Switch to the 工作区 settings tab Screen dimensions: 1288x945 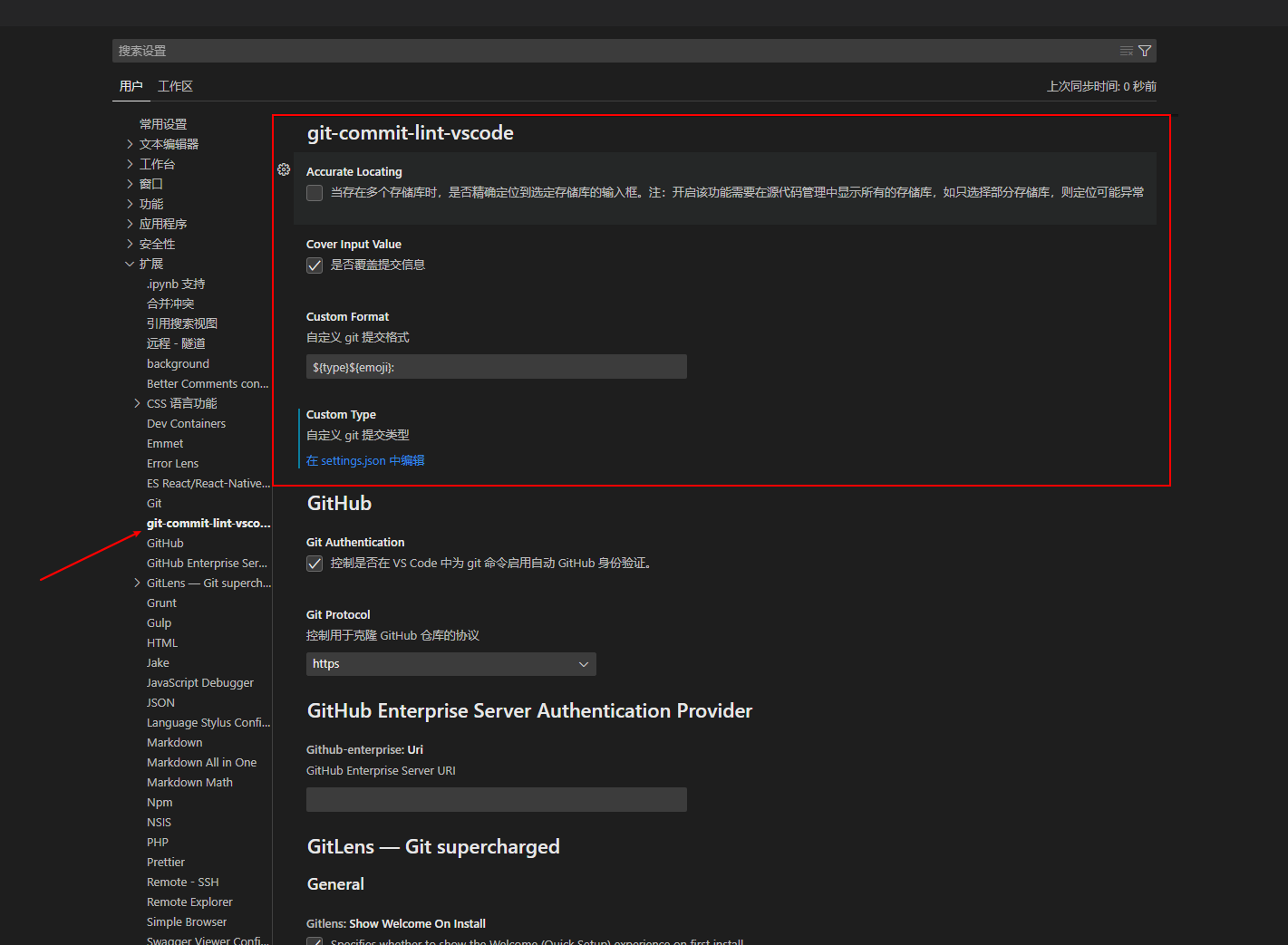coord(175,86)
